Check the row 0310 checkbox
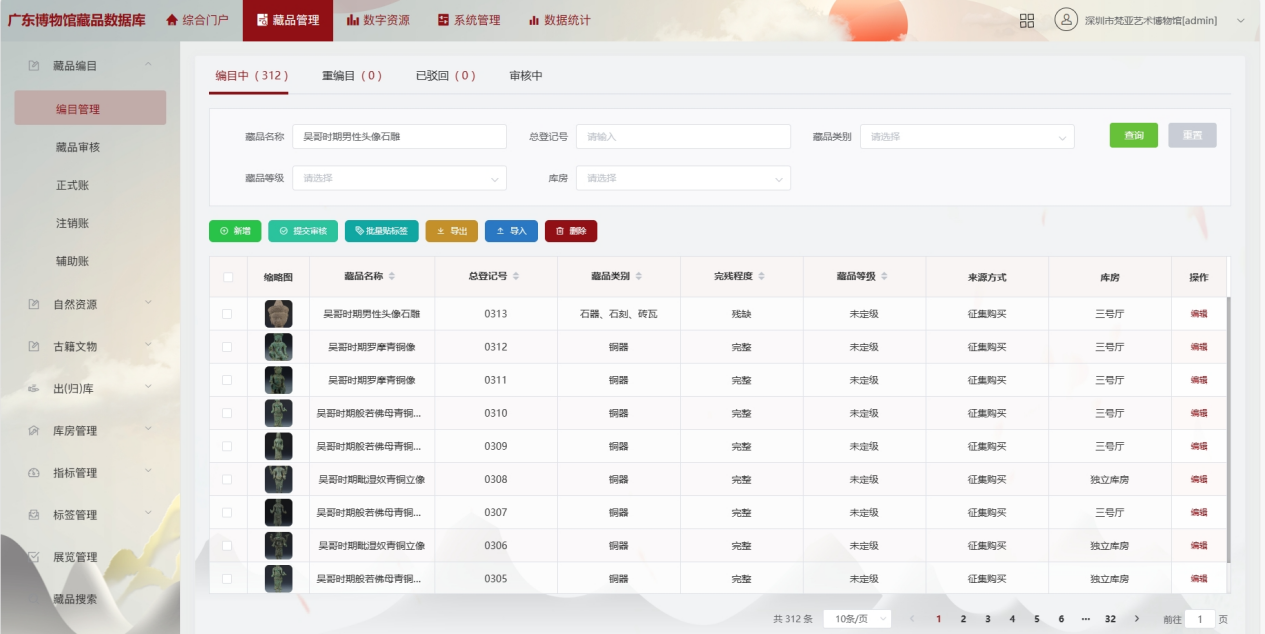 tap(227, 413)
